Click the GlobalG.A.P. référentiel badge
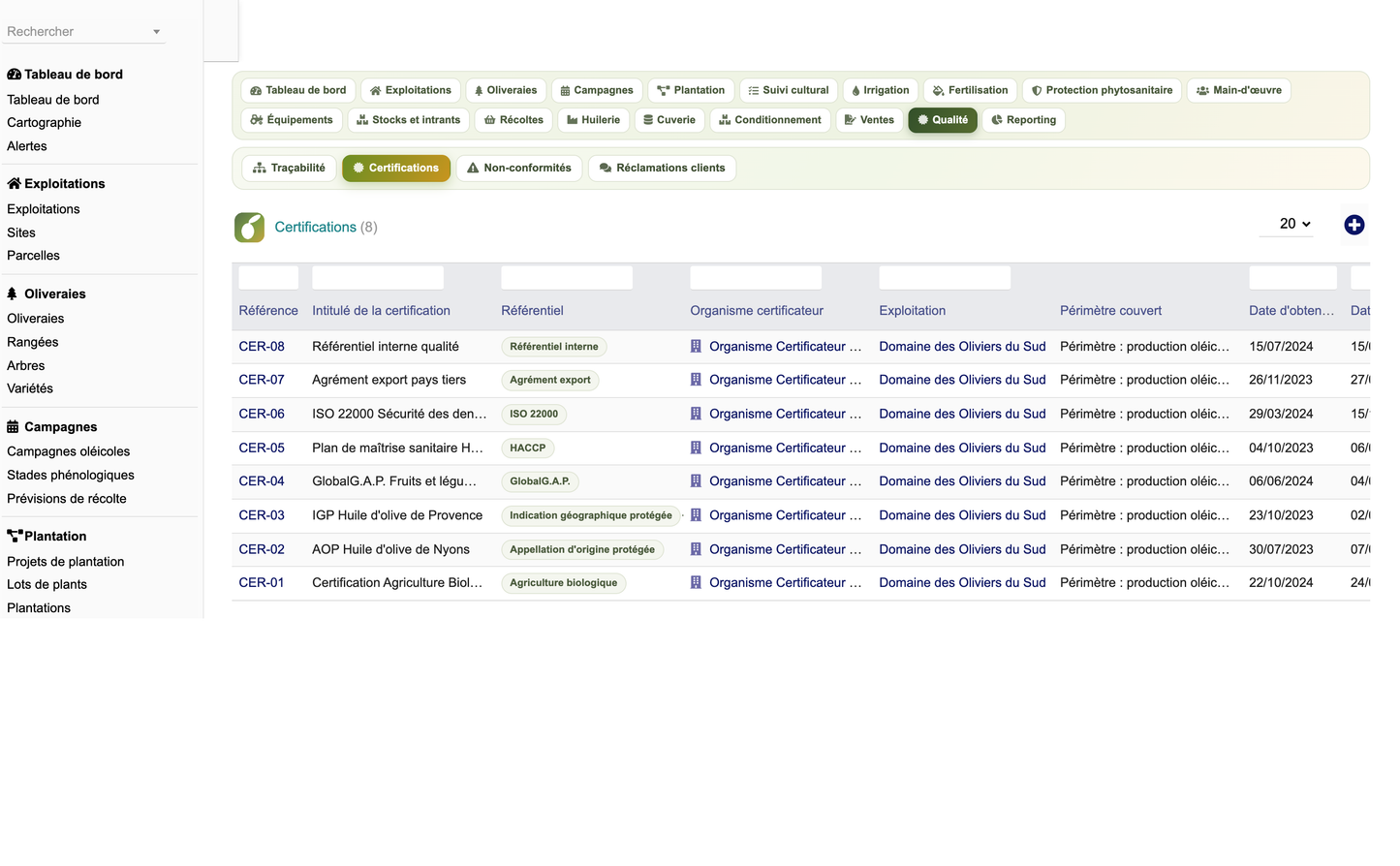Viewport: 1400px width, 866px height. pos(540,481)
